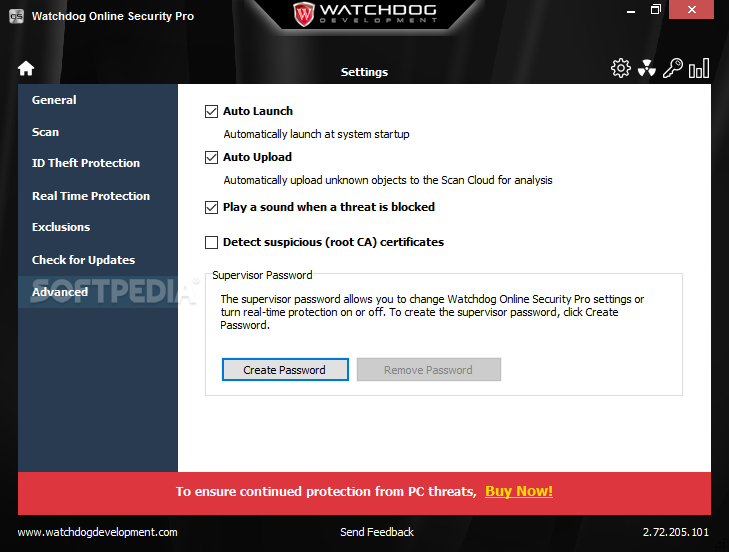Follow the Buy Now! link

[x=519, y=492]
